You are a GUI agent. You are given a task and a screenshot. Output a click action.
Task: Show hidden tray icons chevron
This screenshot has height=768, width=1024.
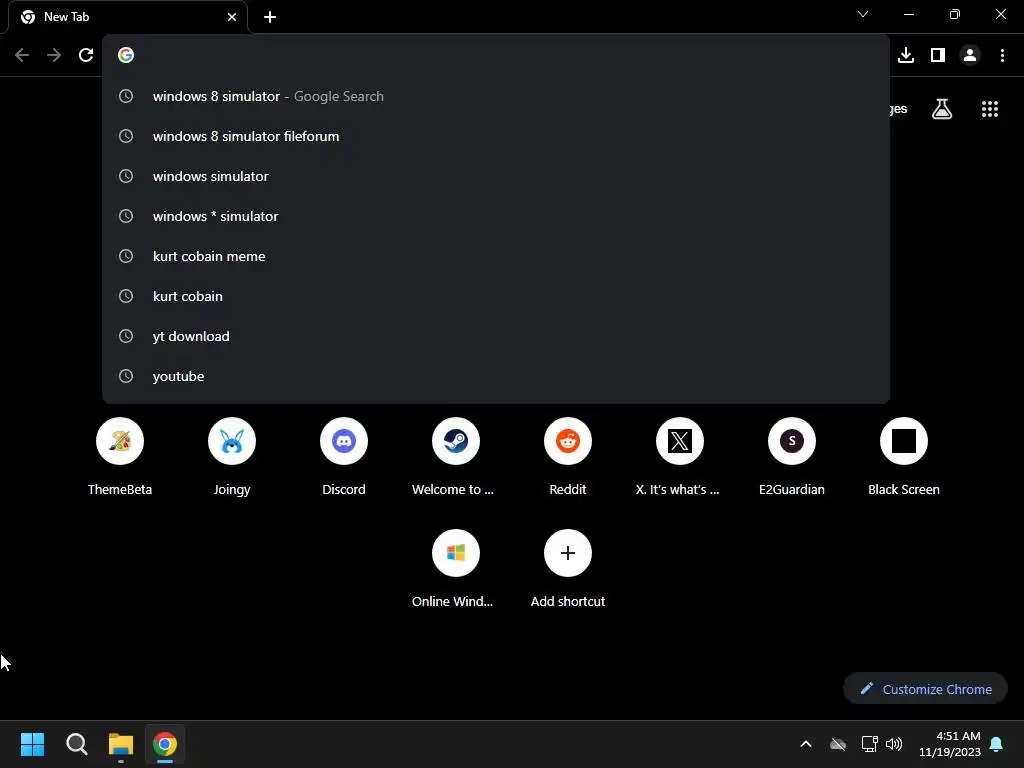(x=806, y=744)
